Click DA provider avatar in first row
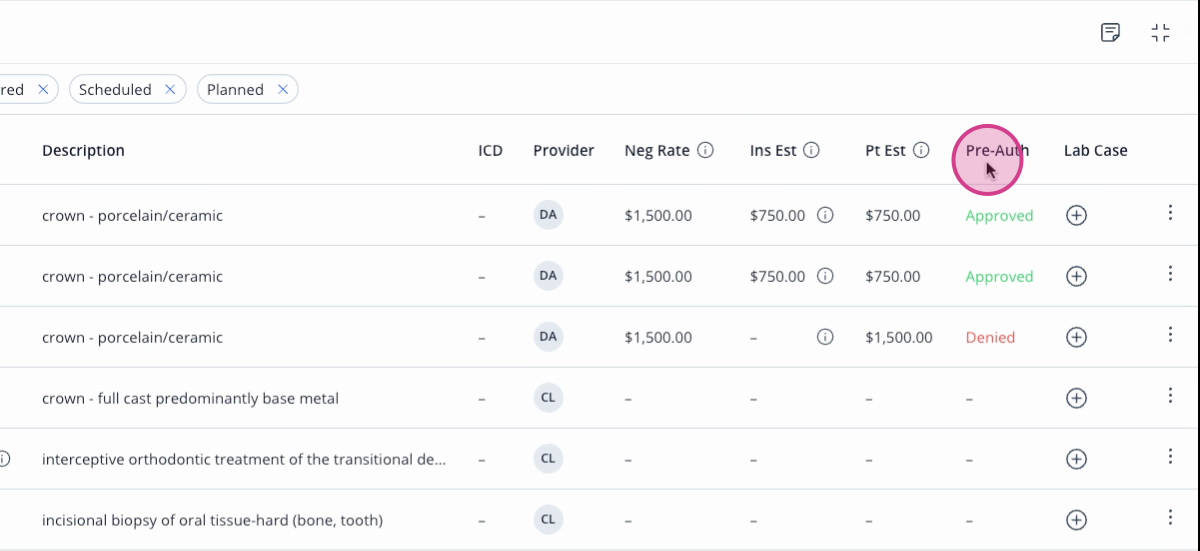The width and height of the screenshot is (1200, 551). click(548, 215)
